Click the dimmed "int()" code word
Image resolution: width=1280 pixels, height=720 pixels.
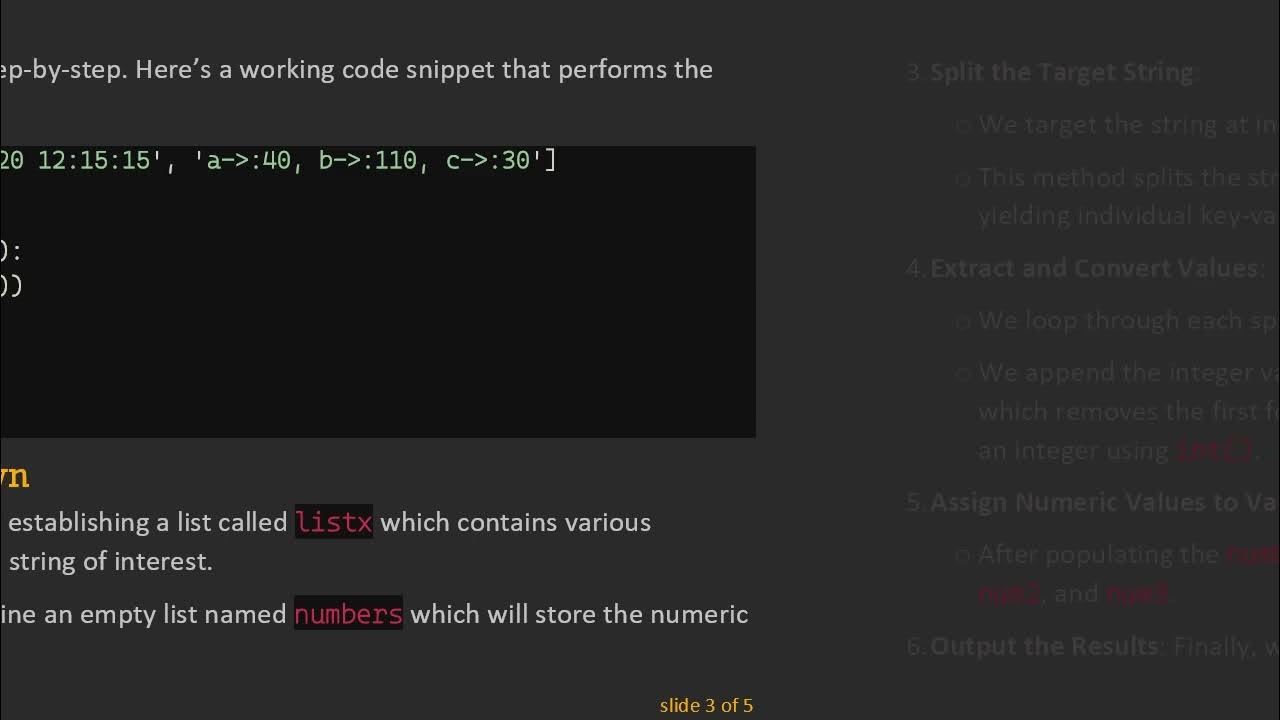pos(1213,450)
